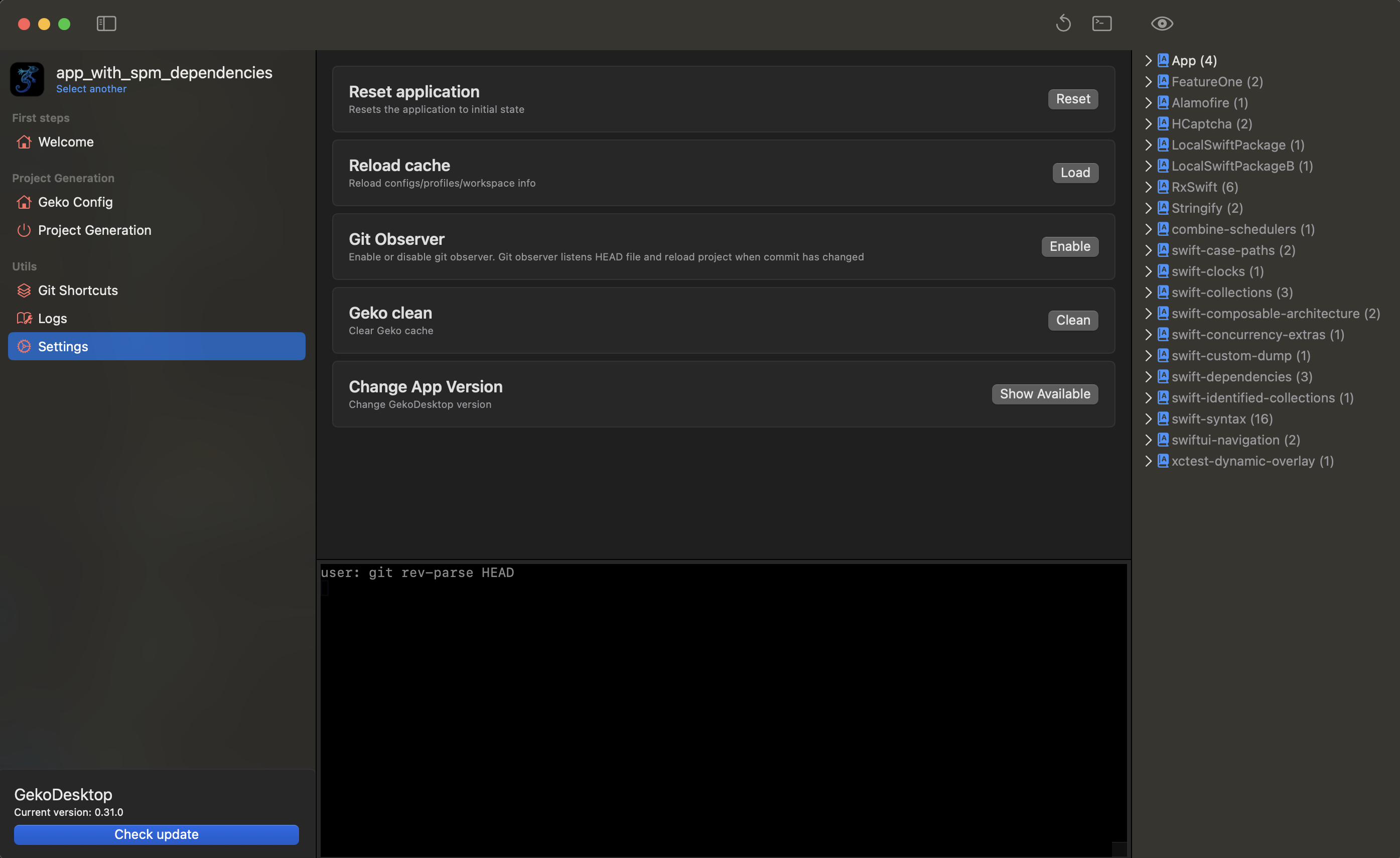
Task: Expand the RxSwift tree node
Action: [x=1148, y=187]
